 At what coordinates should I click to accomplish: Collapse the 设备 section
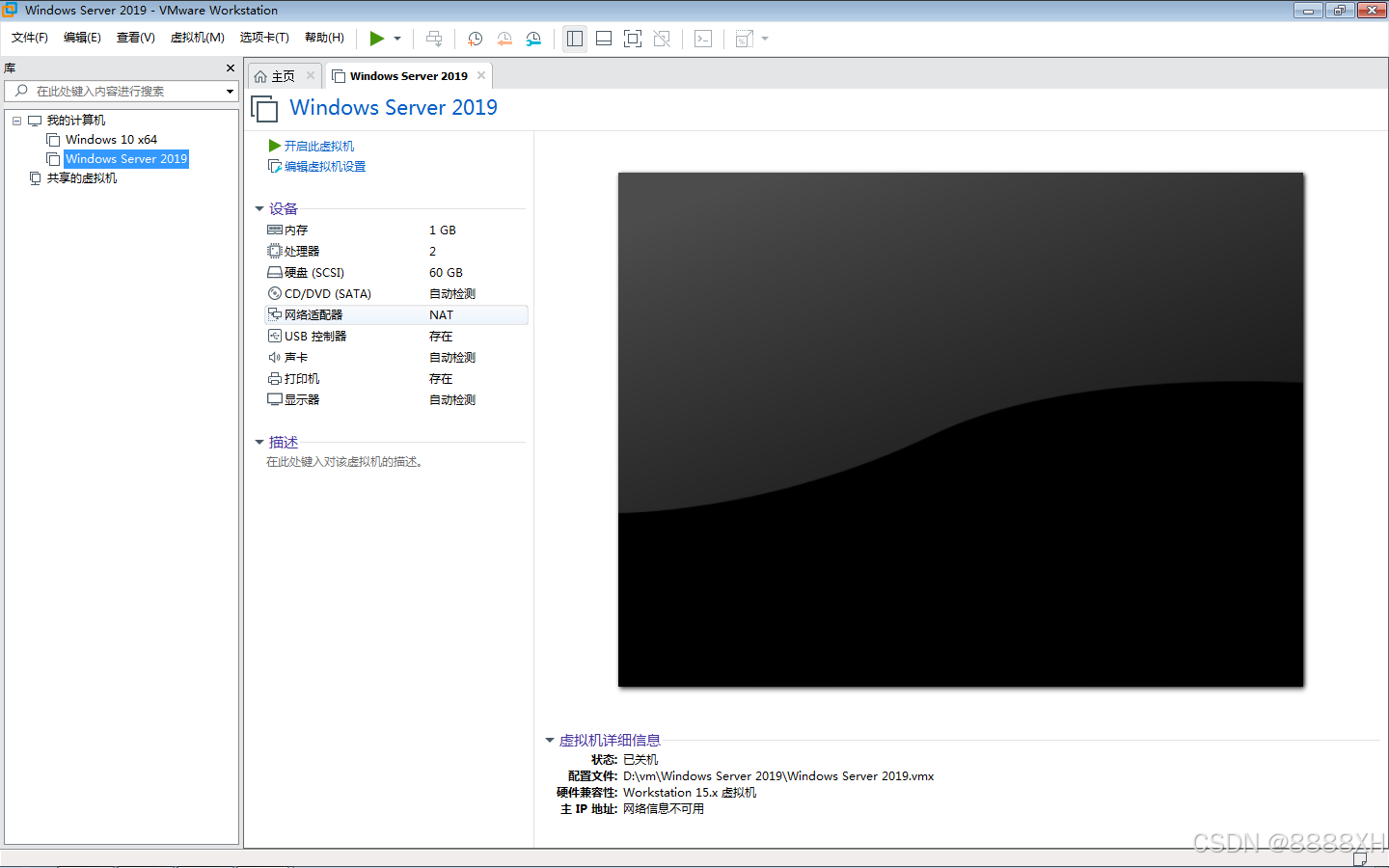[259, 208]
